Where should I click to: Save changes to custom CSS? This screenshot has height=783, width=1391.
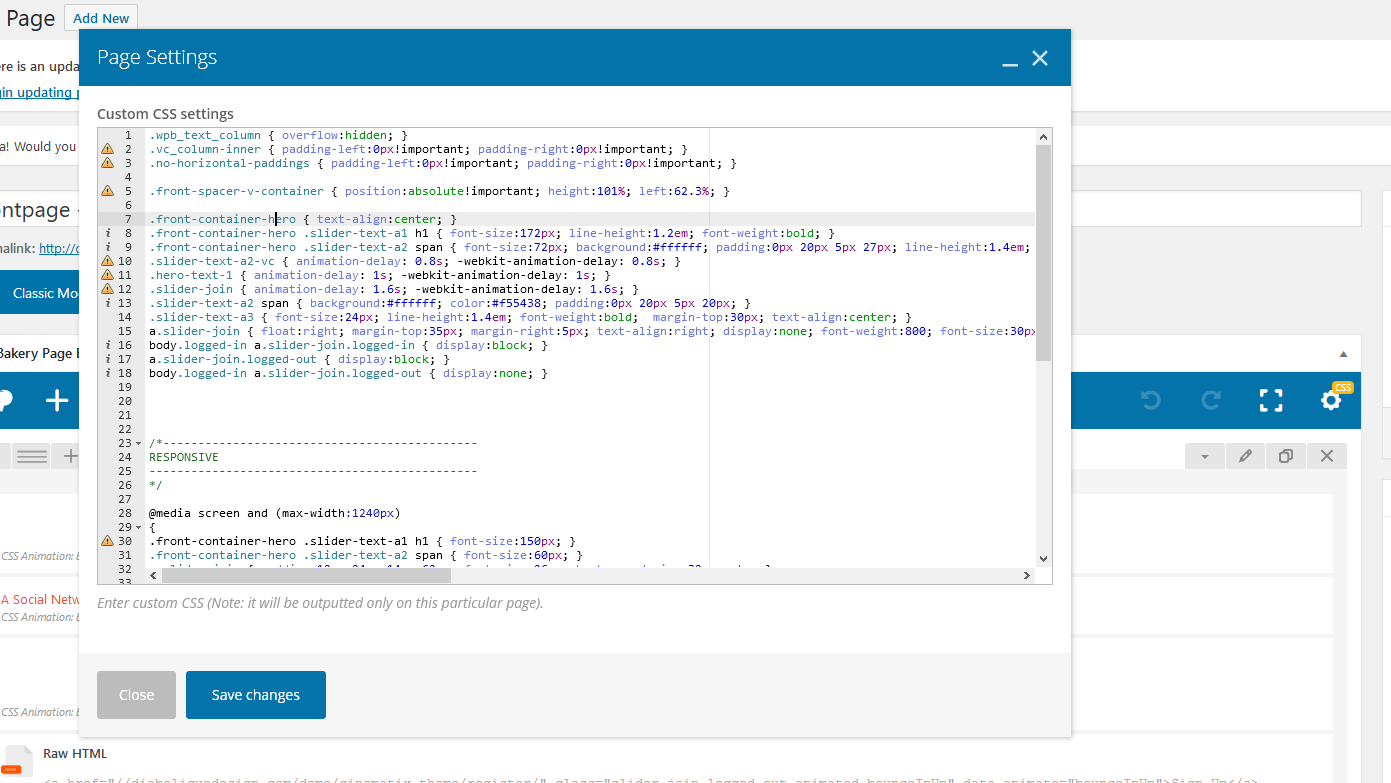click(x=256, y=695)
